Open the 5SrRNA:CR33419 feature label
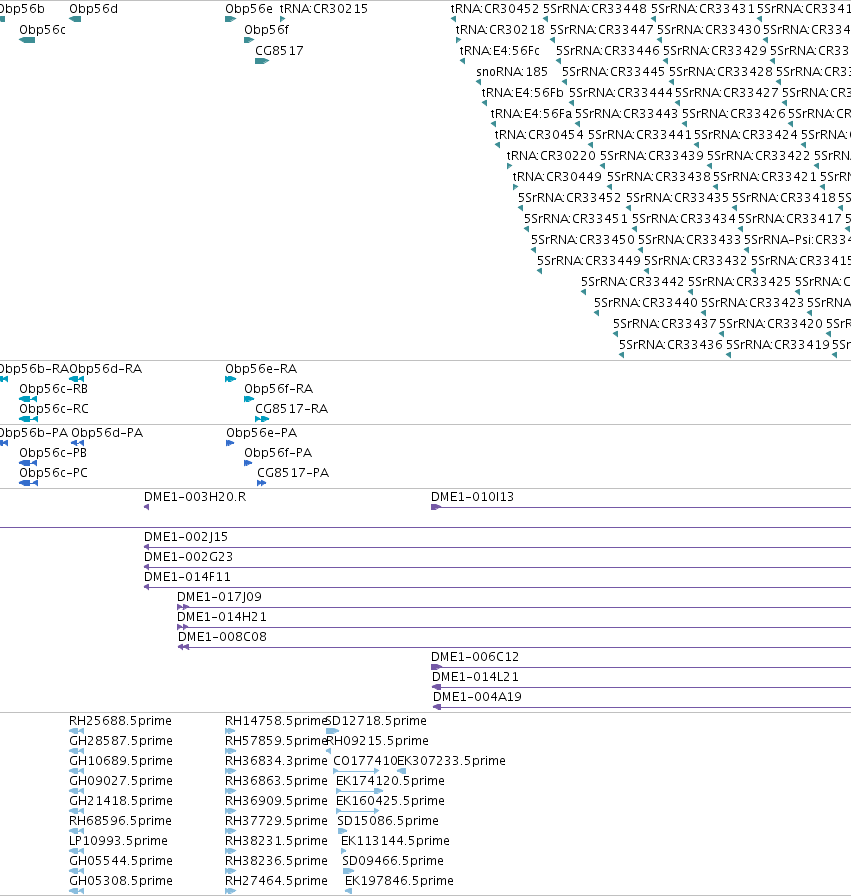The image size is (851, 896). 778,345
